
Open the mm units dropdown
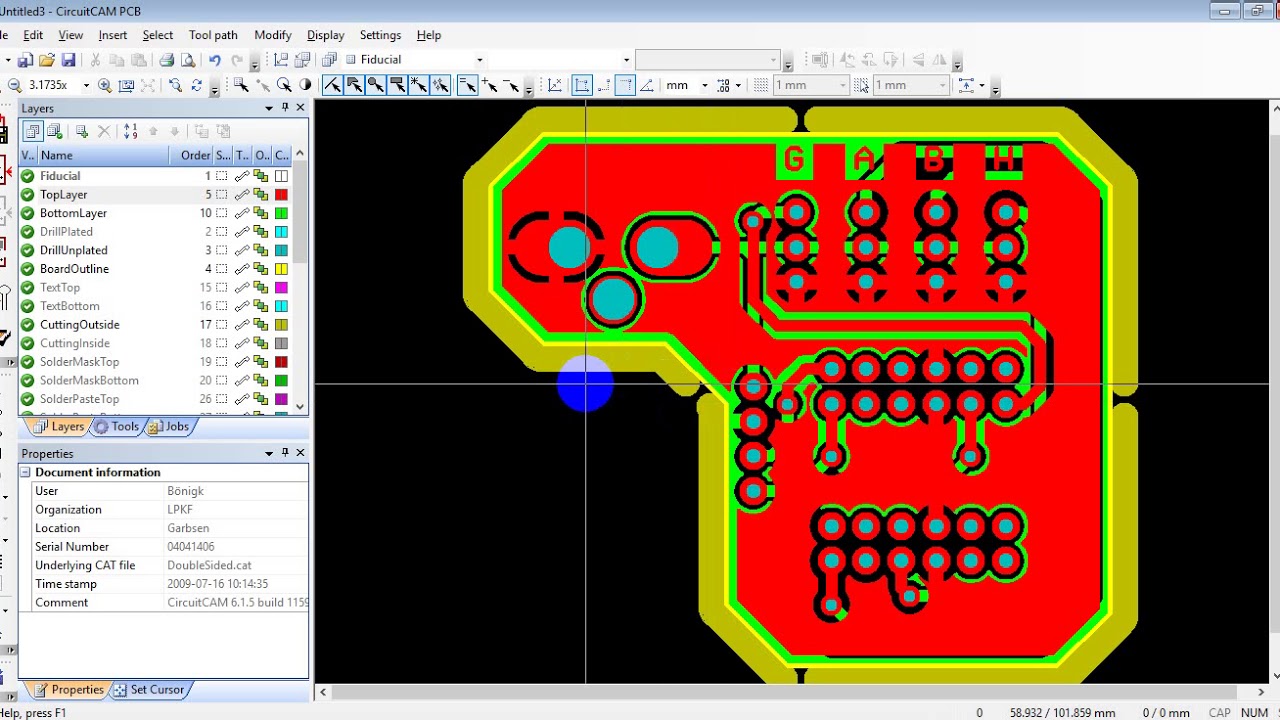tap(704, 85)
